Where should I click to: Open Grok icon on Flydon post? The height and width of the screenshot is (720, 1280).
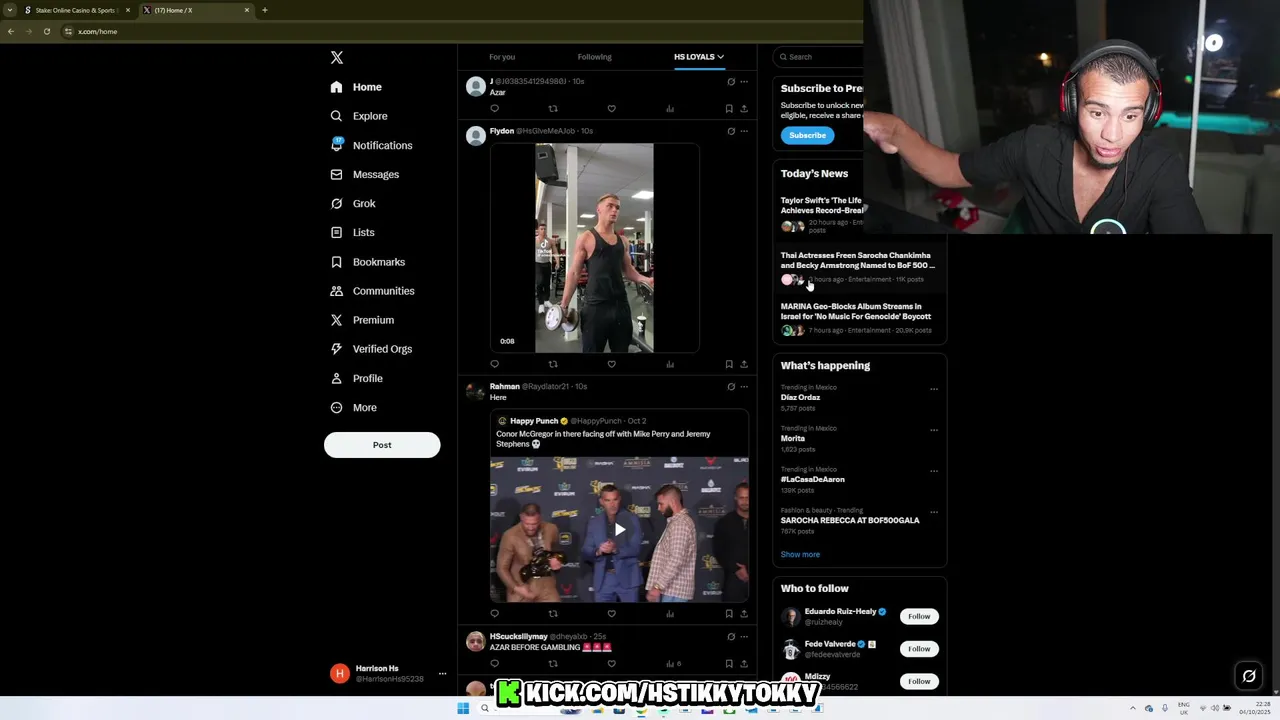click(x=731, y=131)
